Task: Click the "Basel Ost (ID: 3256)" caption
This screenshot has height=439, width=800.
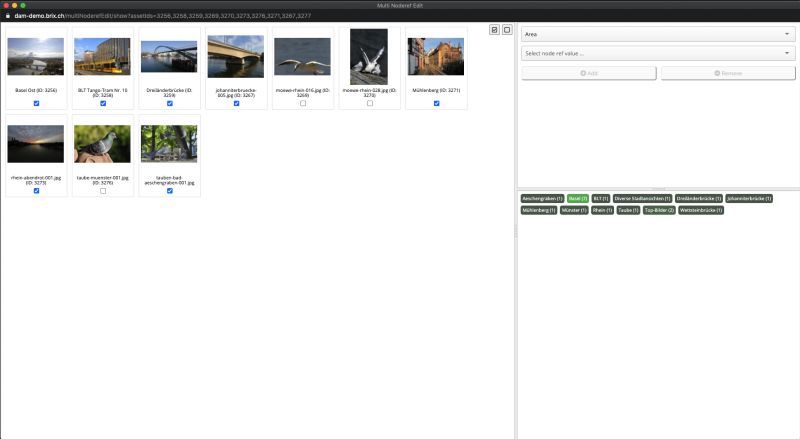Action: pos(36,90)
